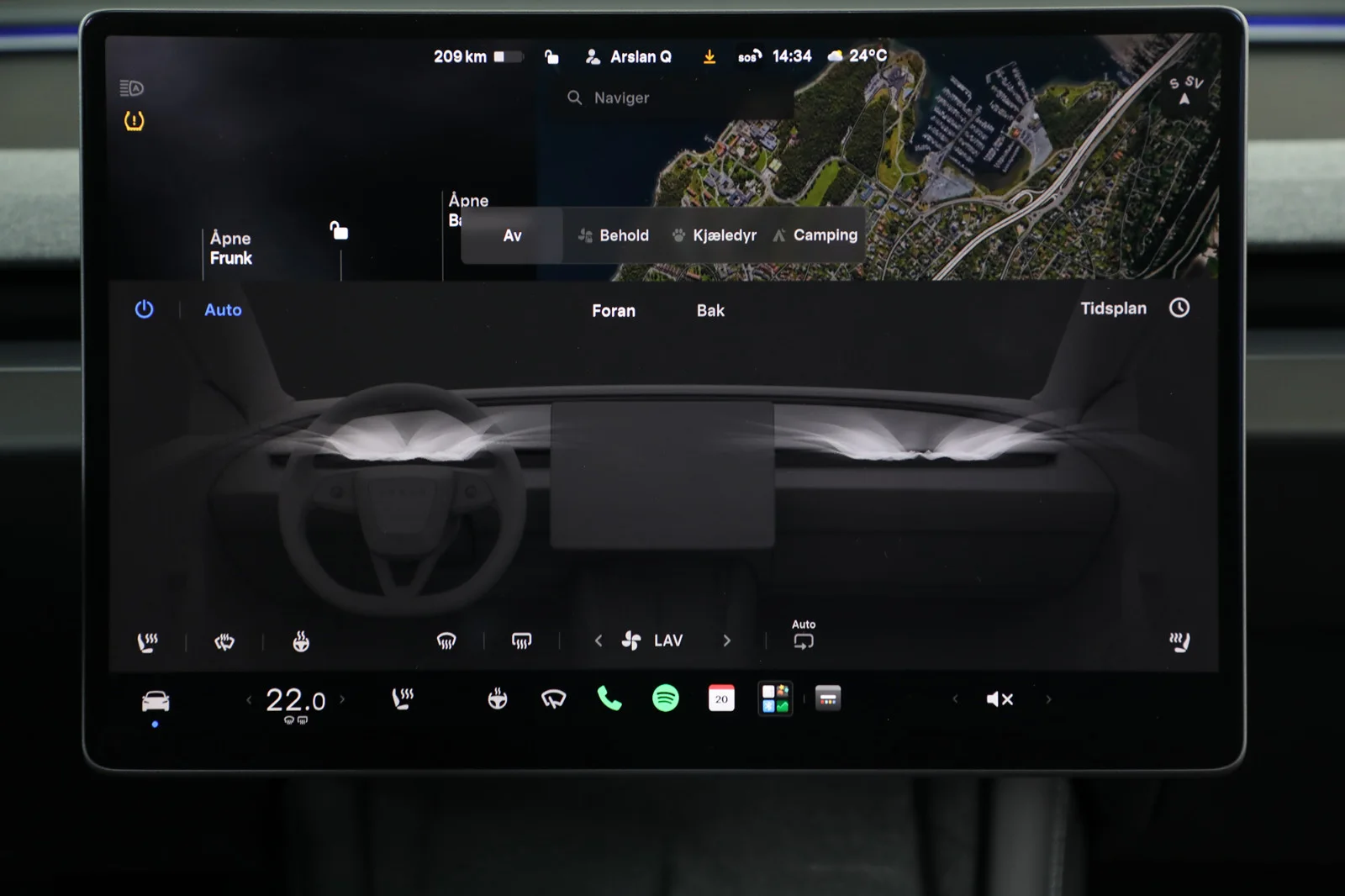1345x896 pixels.
Task: Open the Tidsplan clock icon
Action: click(1179, 308)
